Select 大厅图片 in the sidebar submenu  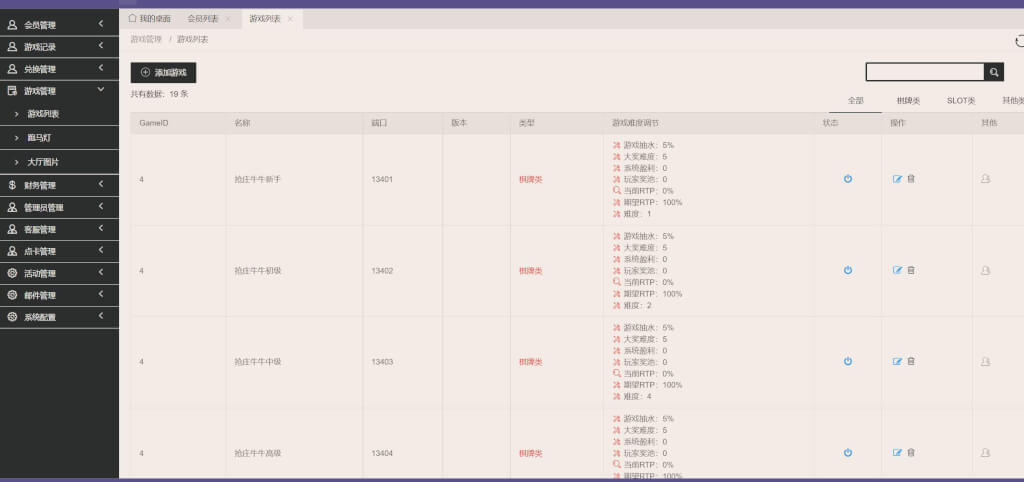coord(43,162)
